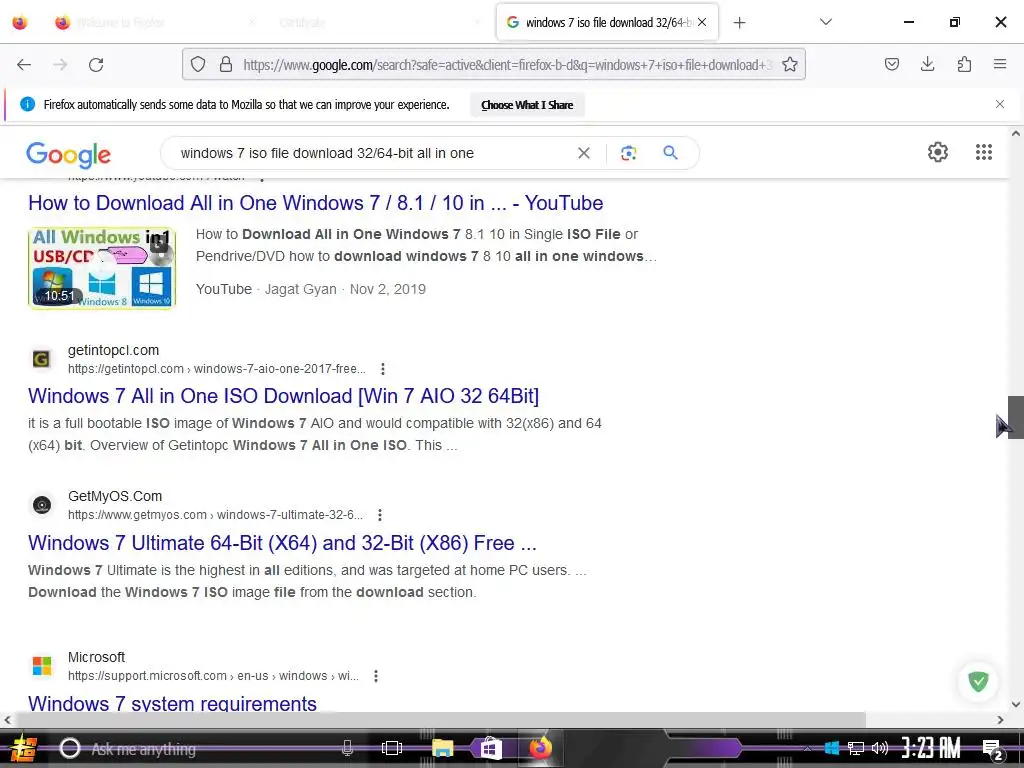1024x768 pixels.
Task: Open the Google apps grid
Action: [984, 152]
